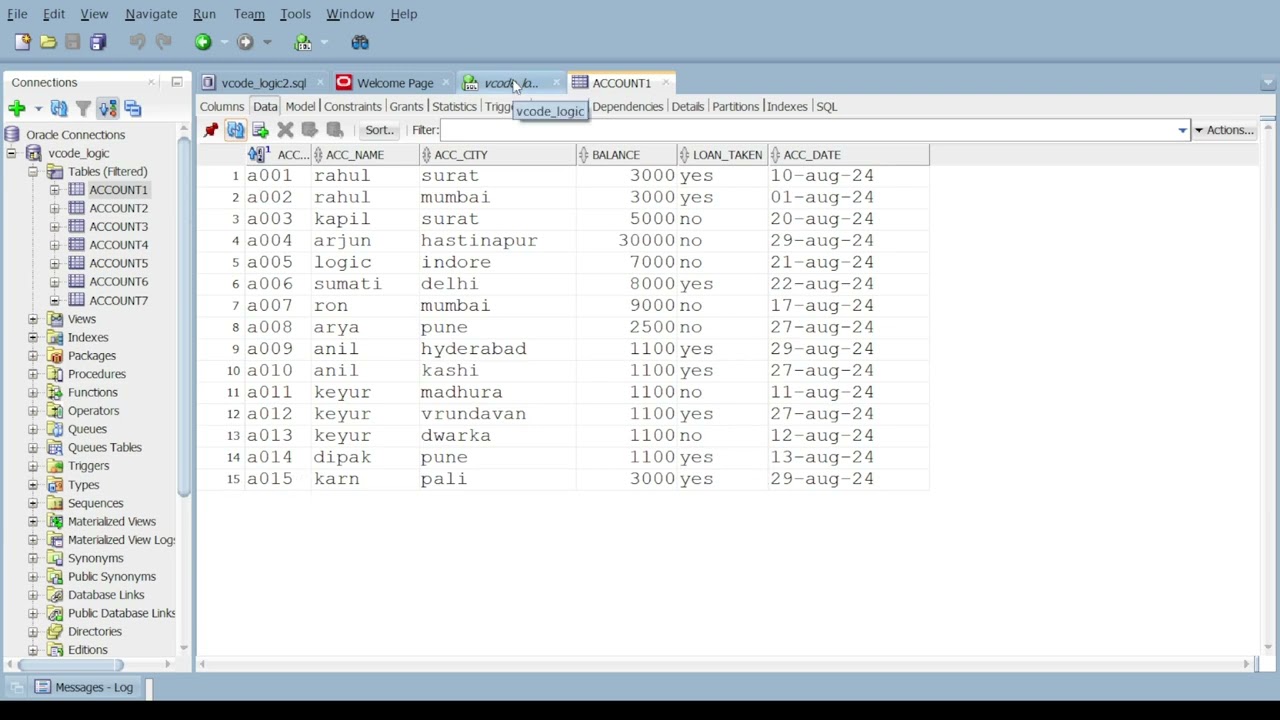
Task: Click the Messages - Log panel icon
Action: pyautogui.click(x=42, y=687)
